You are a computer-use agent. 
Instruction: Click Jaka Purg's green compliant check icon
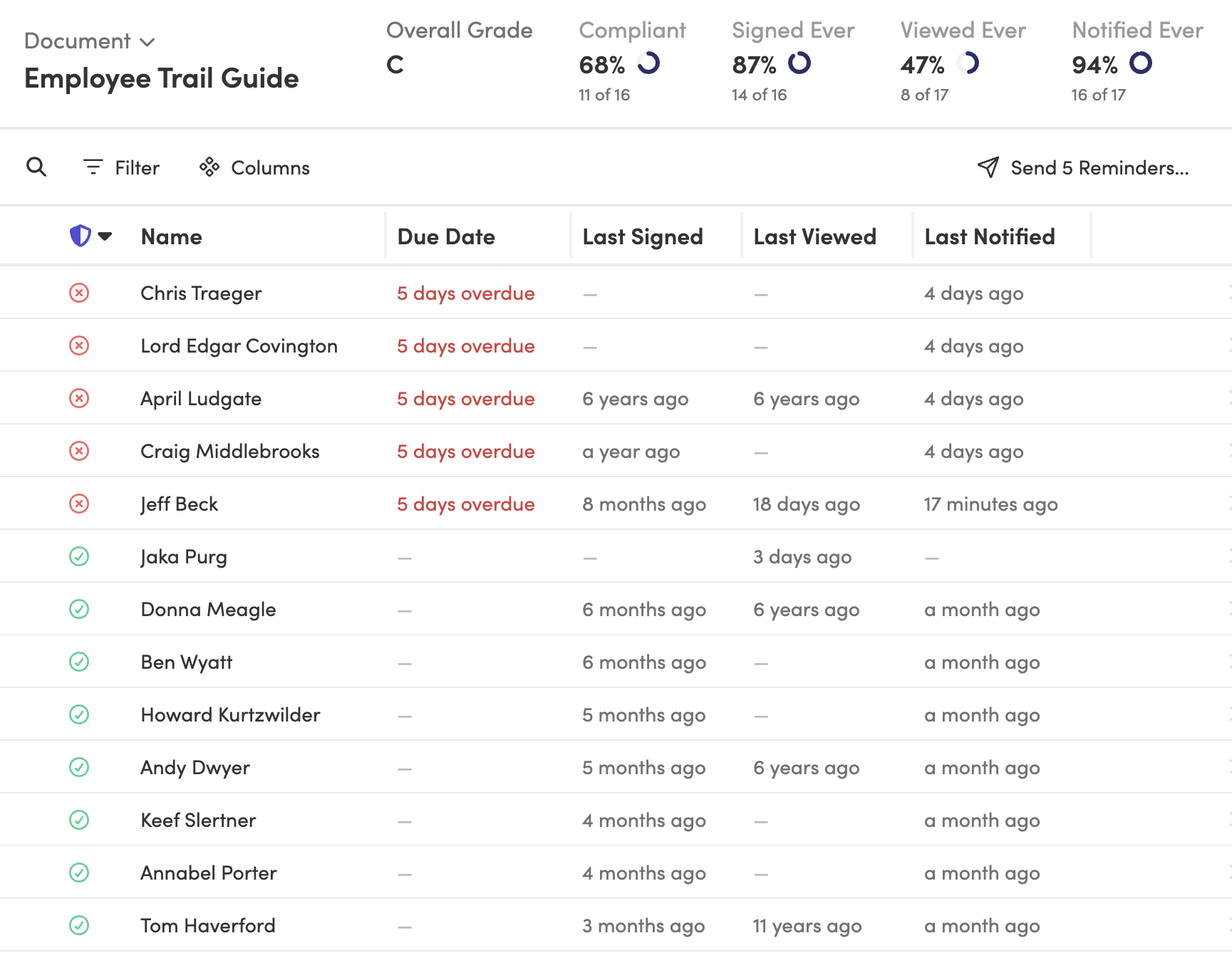point(79,556)
